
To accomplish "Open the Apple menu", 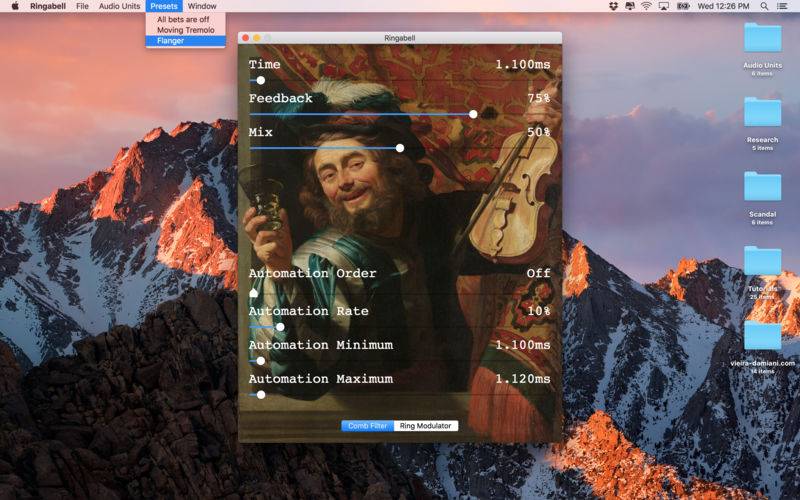I will pyautogui.click(x=15, y=6).
